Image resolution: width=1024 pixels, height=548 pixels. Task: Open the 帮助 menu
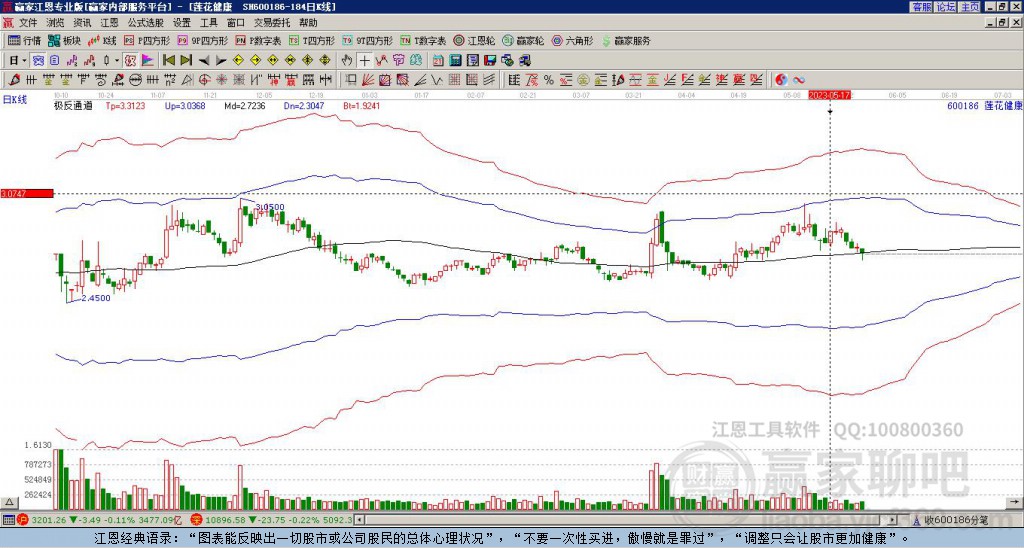[x=308, y=23]
